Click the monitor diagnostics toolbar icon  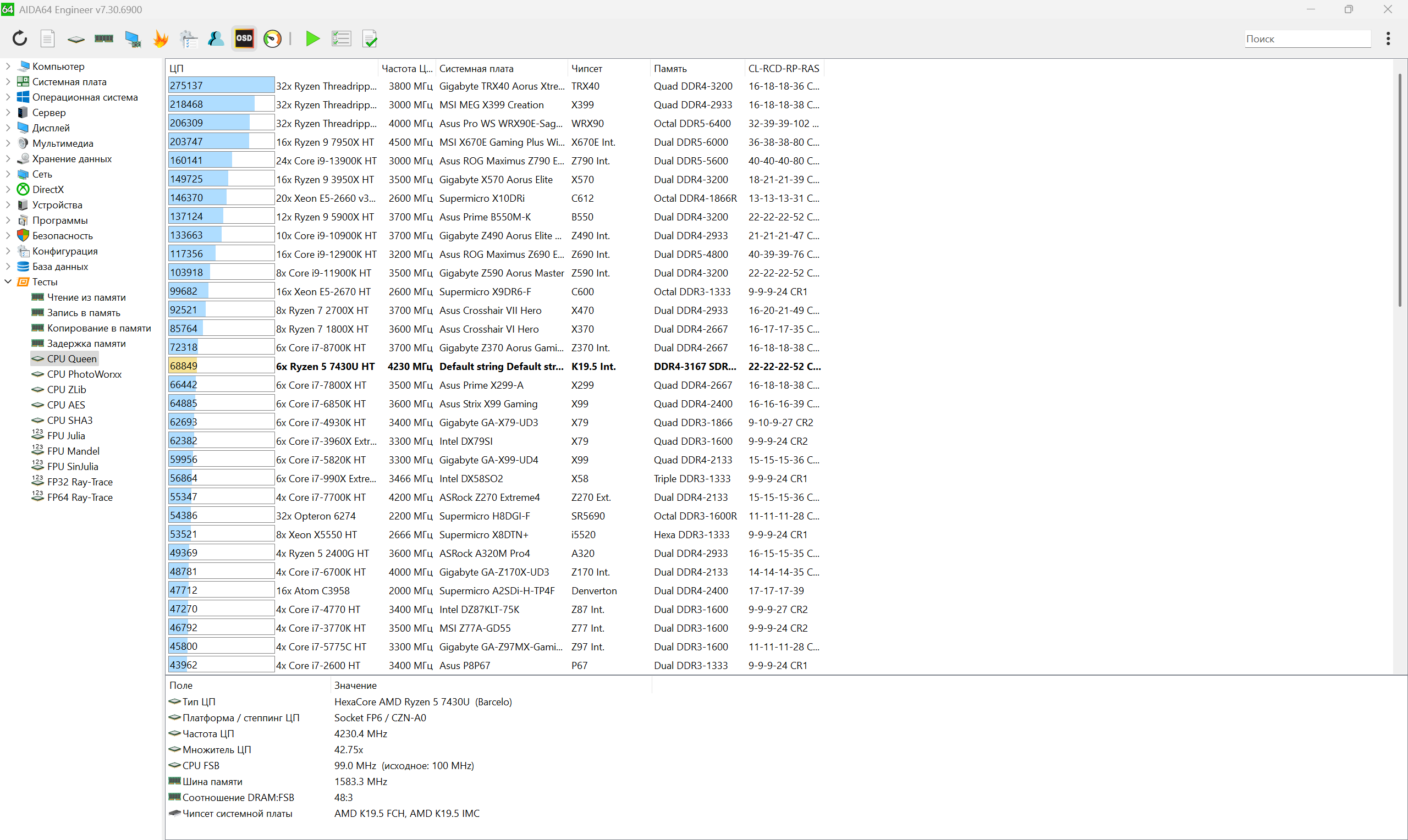coord(133,38)
